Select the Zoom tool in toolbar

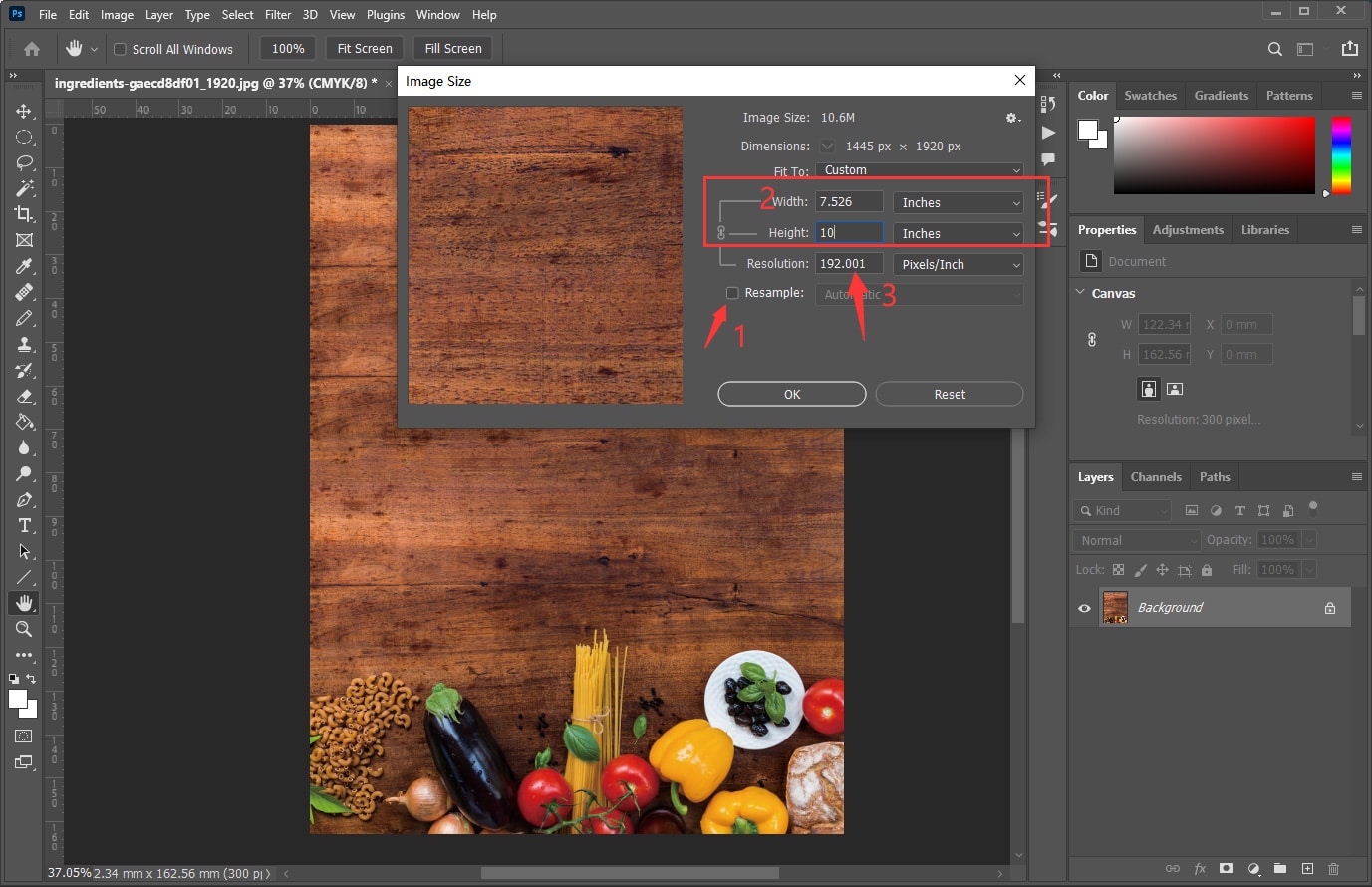[24, 629]
